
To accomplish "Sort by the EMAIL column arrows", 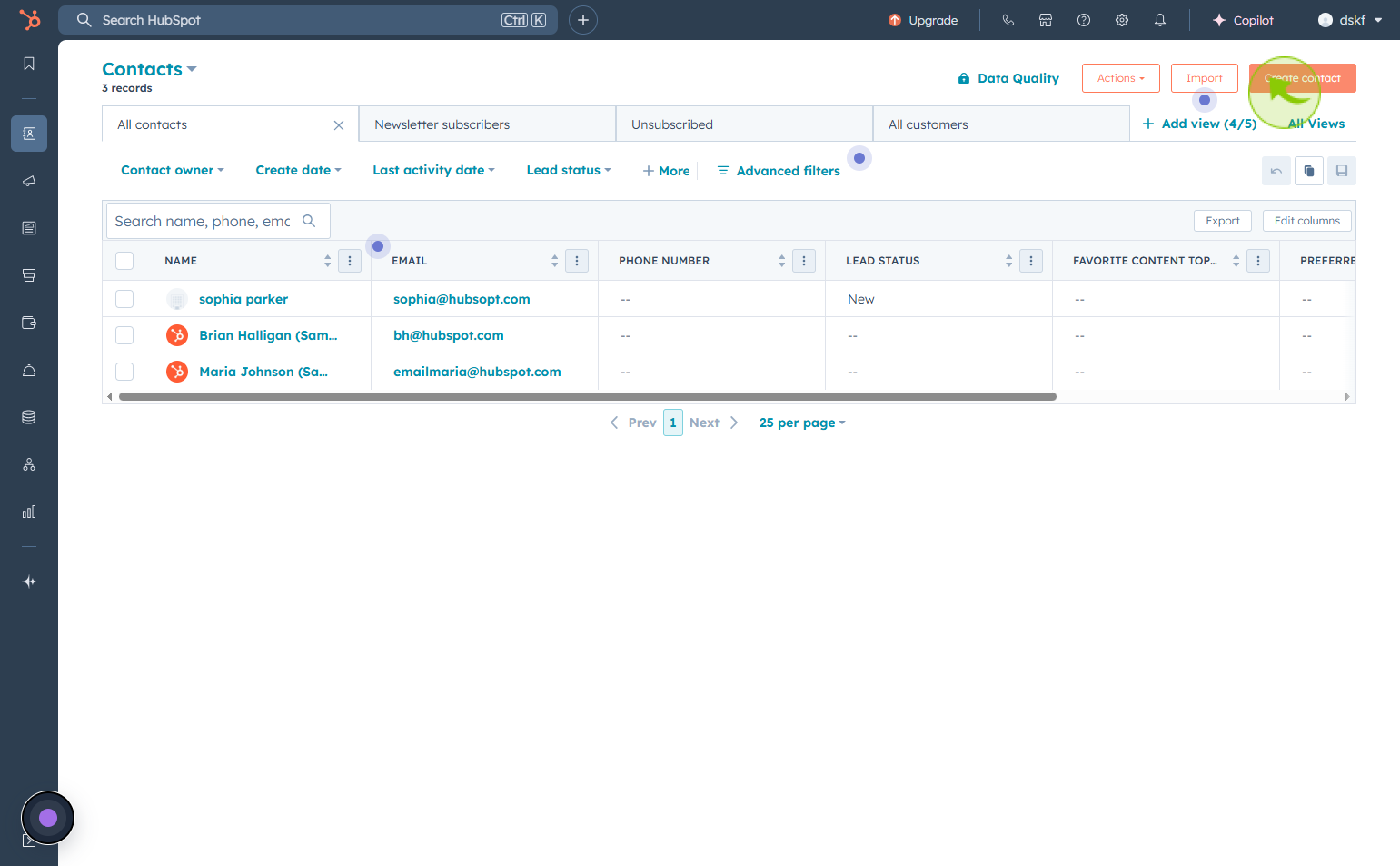I will pos(555,261).
